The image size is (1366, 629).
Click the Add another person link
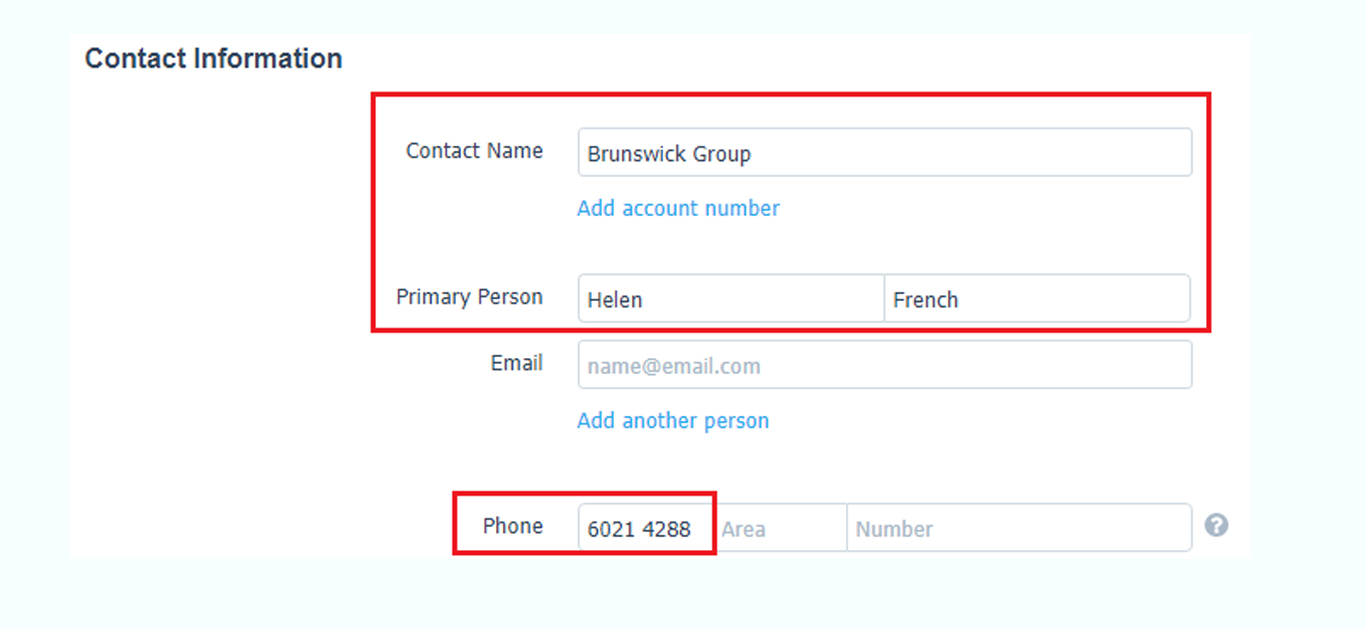673,421
